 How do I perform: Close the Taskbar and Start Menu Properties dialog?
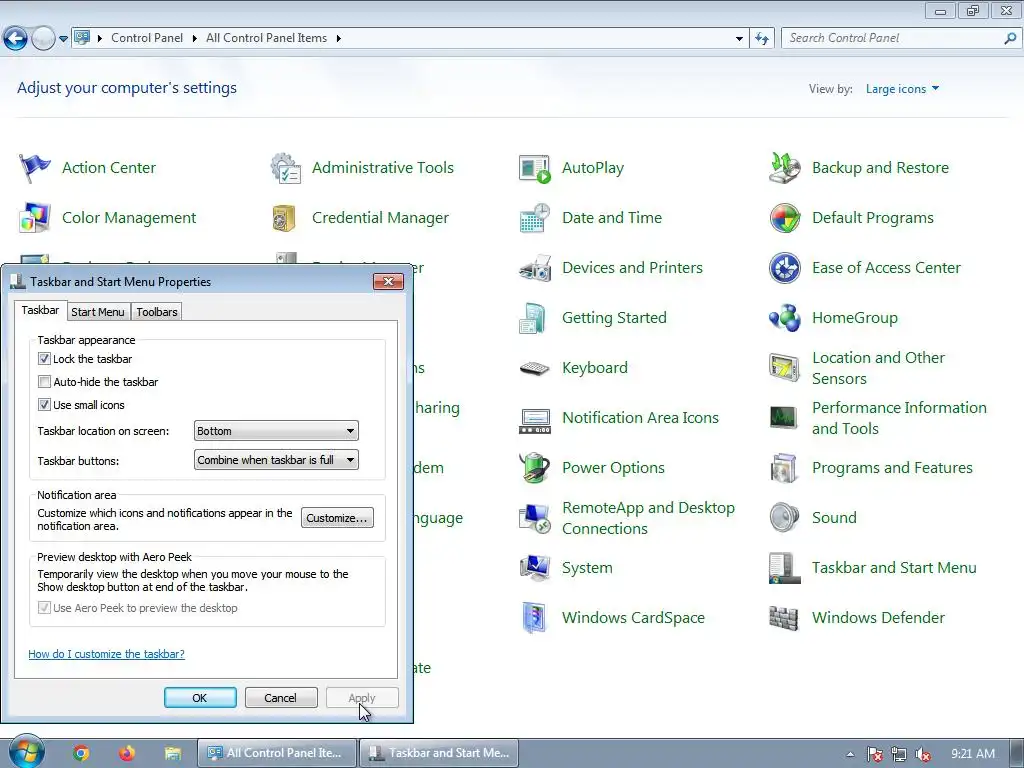[x=389, y=281]
